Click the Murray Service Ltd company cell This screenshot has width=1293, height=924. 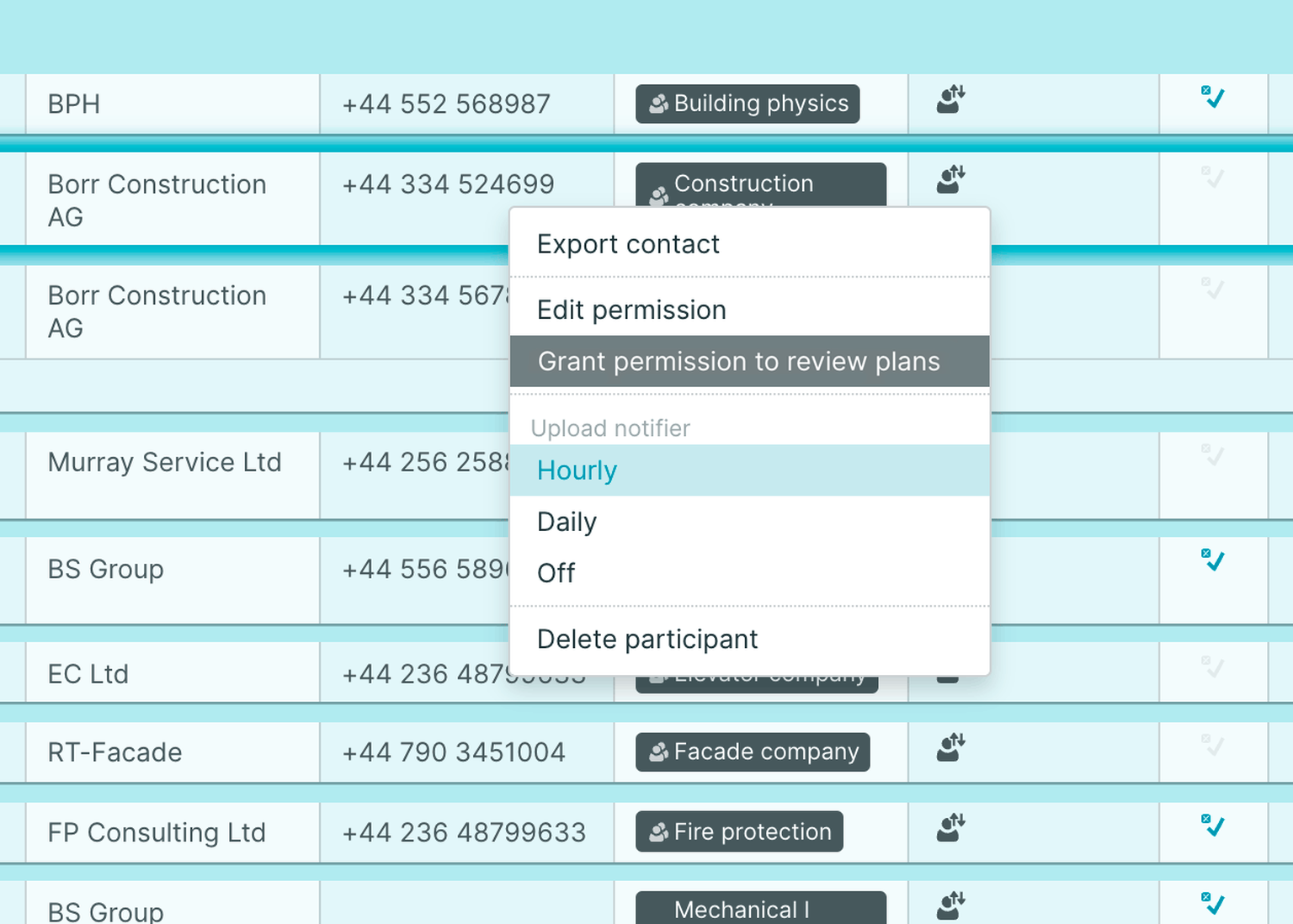[x=165, y=462]
